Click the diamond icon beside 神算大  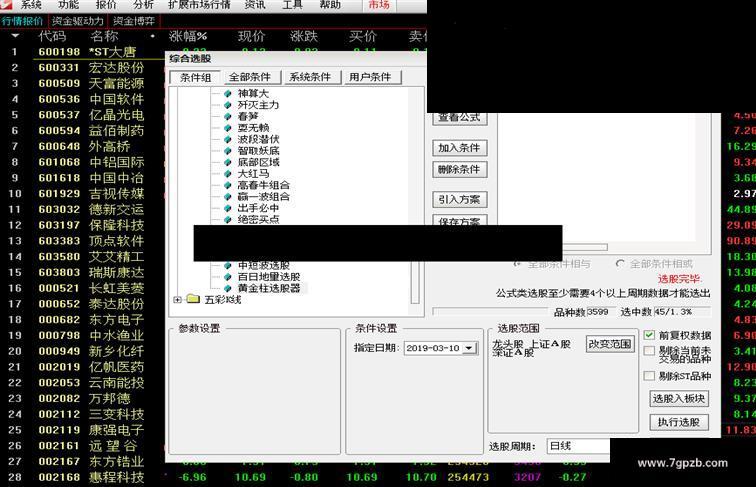point(228,93)
